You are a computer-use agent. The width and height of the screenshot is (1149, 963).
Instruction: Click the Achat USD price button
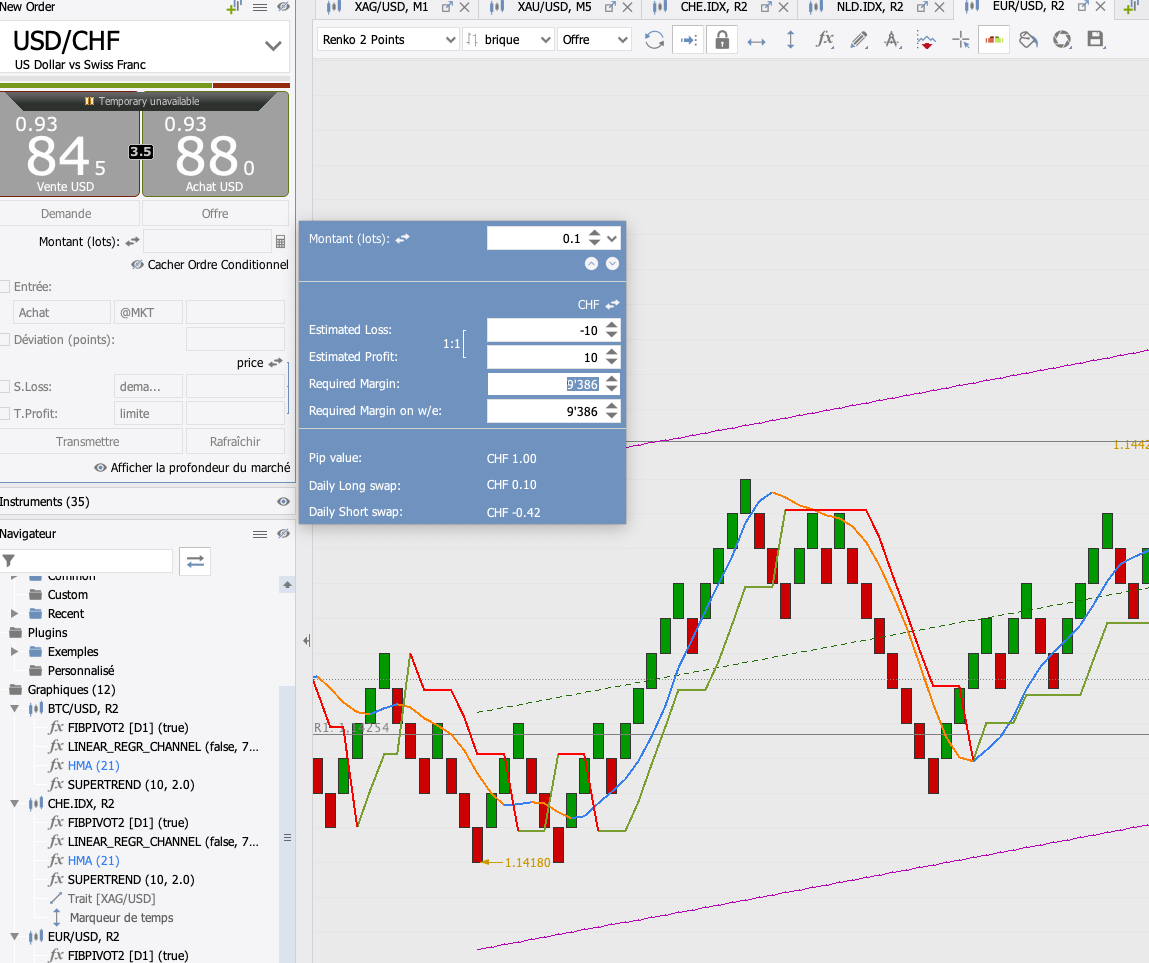(215, 145)
